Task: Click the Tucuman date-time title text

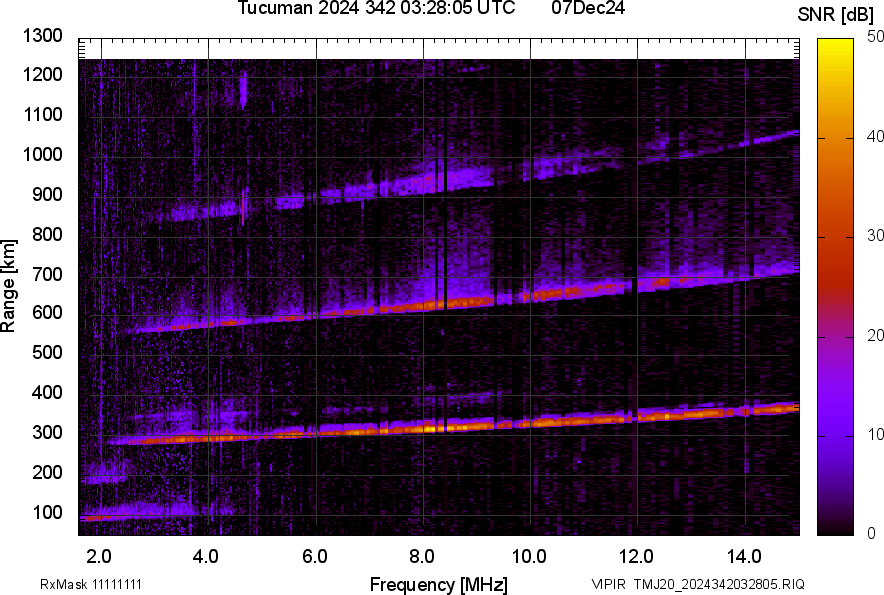Action: (x=376, y=8)
